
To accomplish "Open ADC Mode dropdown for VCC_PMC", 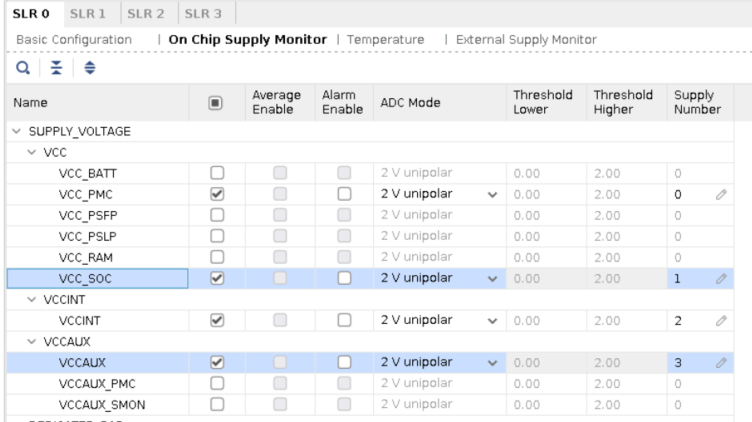I will (x=491, y=193).
